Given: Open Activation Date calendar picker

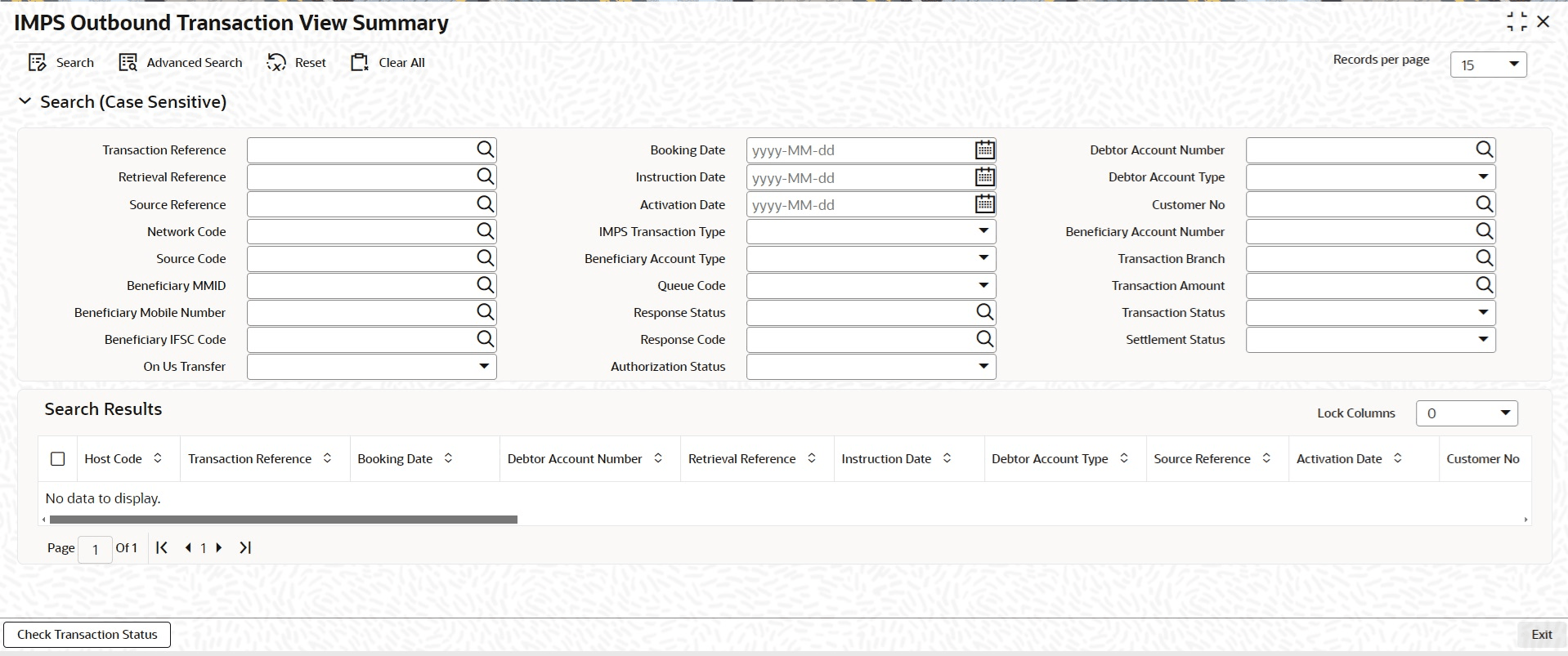Looking at the screenshot, I should pyautogui.click(x=985, y=204).
